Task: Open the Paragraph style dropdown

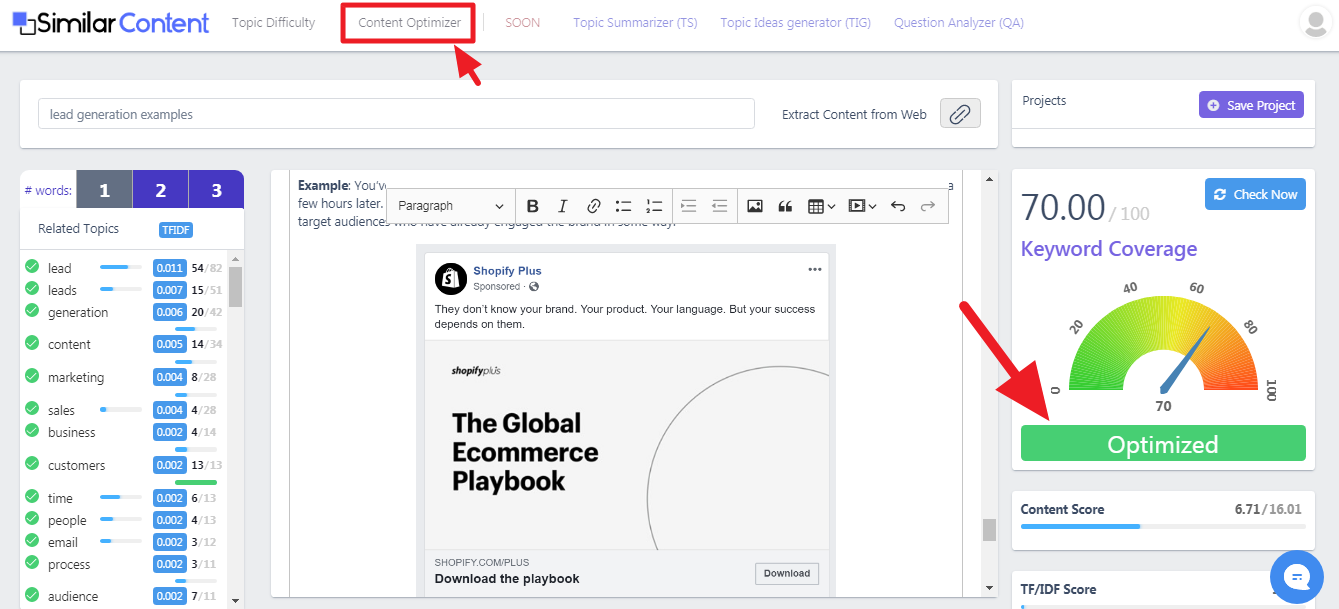Action: 451,206
